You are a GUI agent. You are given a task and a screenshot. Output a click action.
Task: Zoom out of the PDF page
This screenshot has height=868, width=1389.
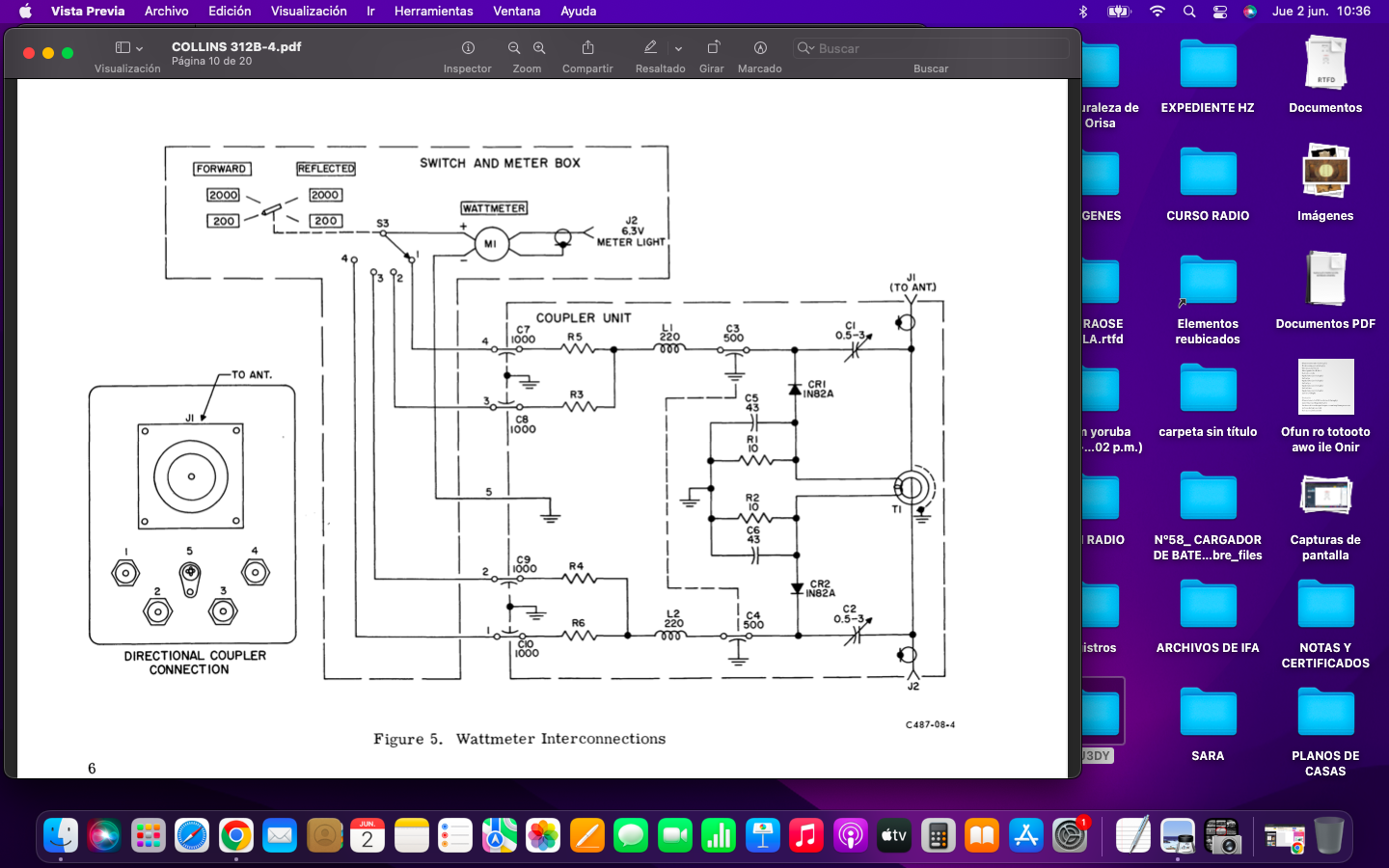pos(514,47)
